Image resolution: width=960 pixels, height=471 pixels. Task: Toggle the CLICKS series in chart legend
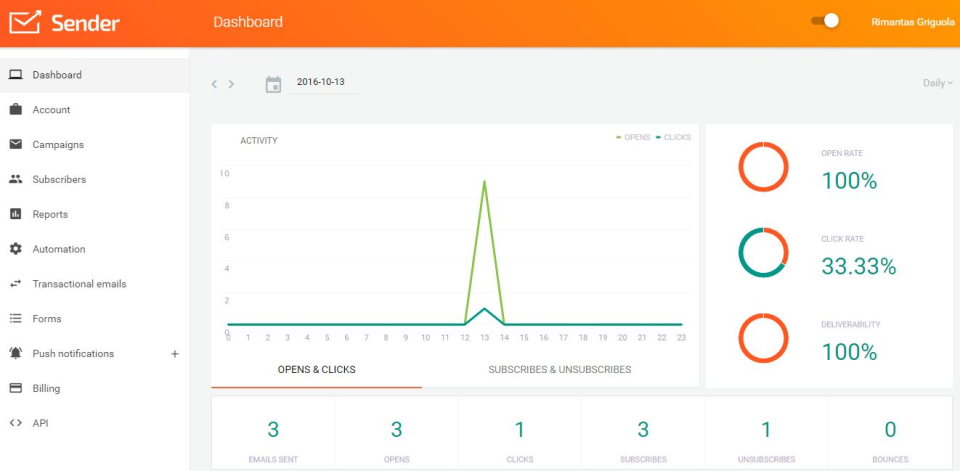click(x=673, y=137)
